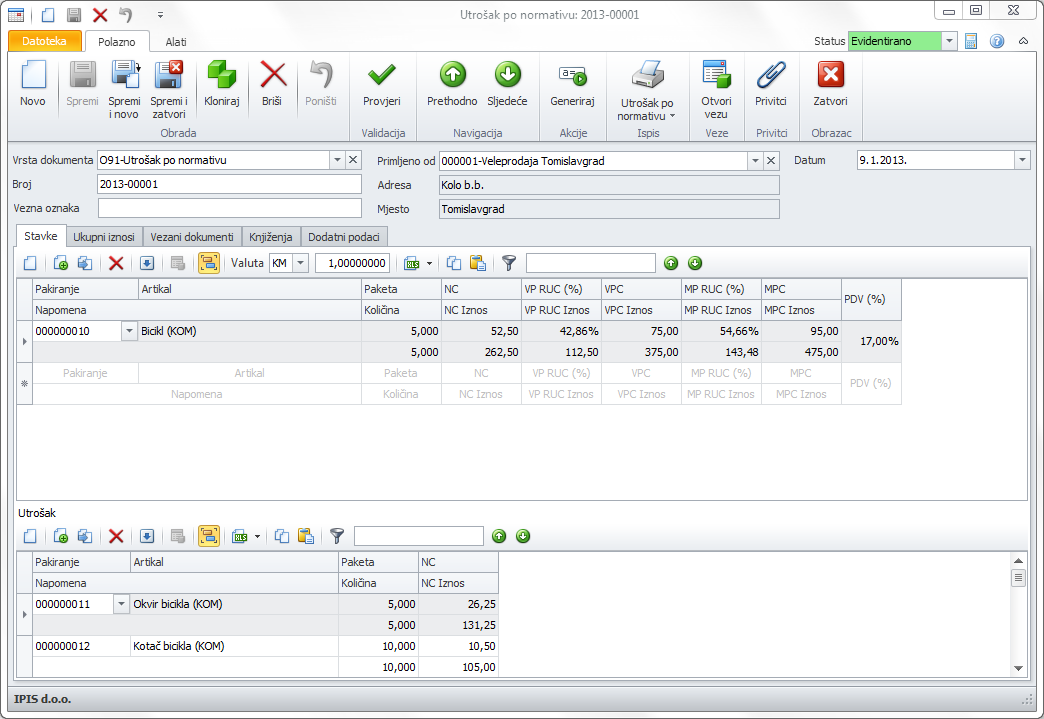
Task: Clear the Primljeno od field with its X
Action: tap(771, 161)
